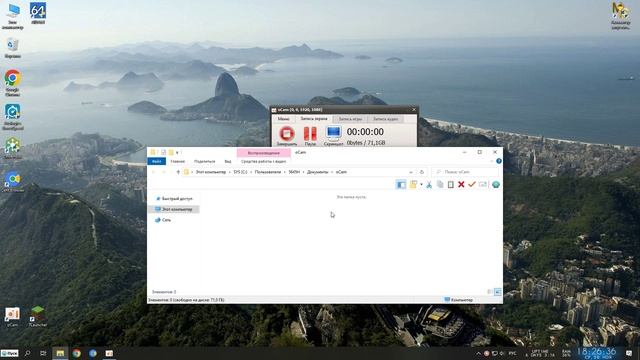Open This PC desktop icon
The width and height of the screenshot is (640, 360).
coord(13,16)
